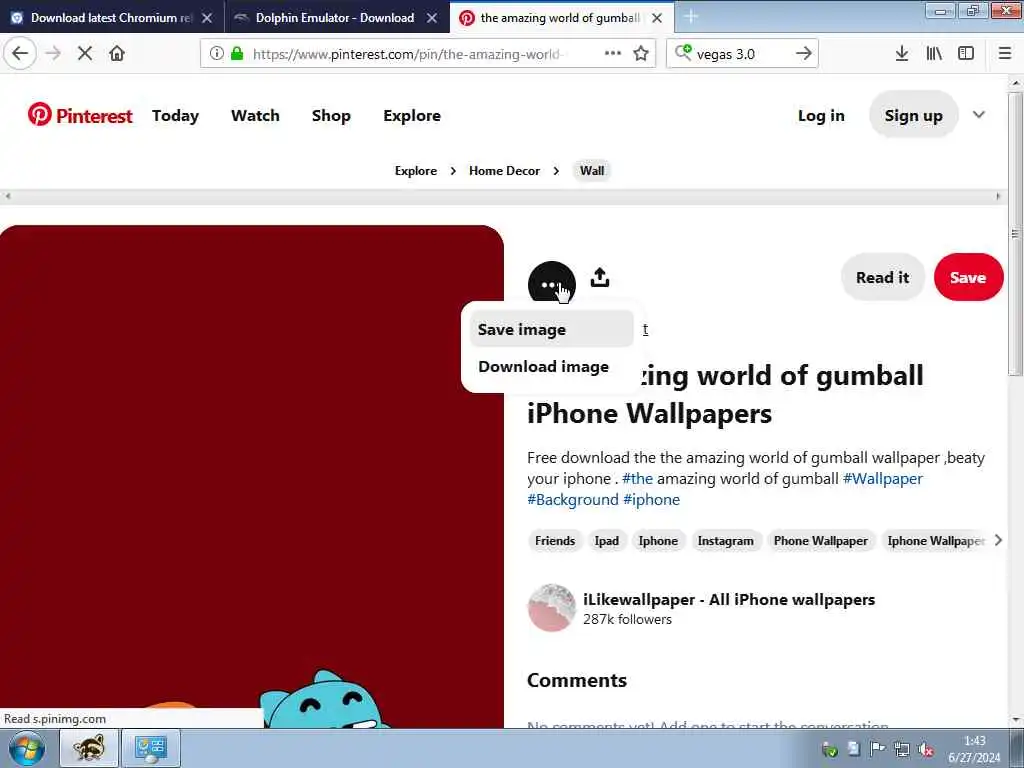Open iLikewallpaper - All iPhone wallpapers profile name
The image size is (1024, 768).
[x=729, y=600]
